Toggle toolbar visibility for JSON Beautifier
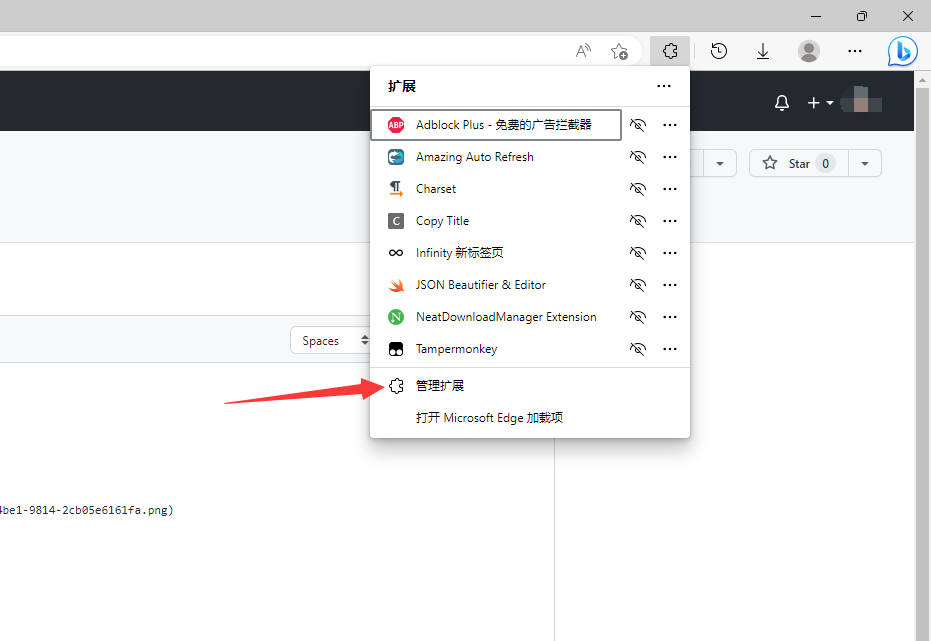Viewport: 931px width, 641px height. [638, 285]
